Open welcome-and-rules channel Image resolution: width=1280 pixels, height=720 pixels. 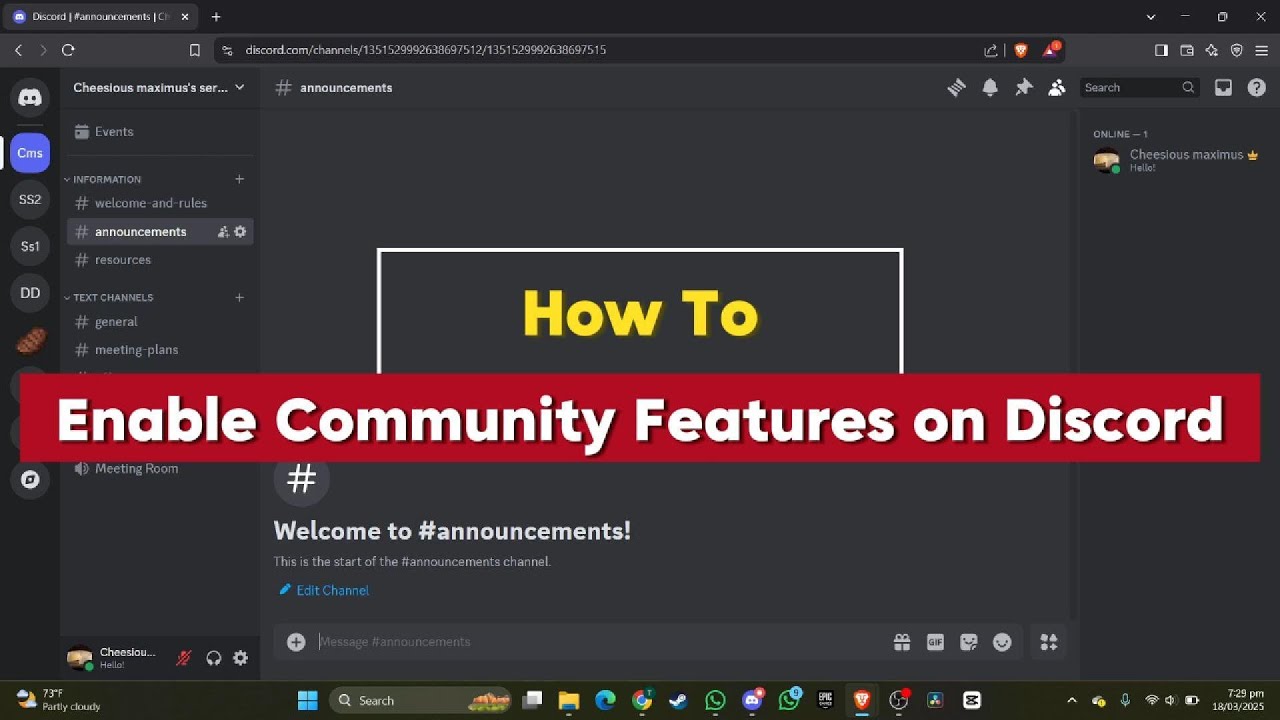tap(160, 203)
